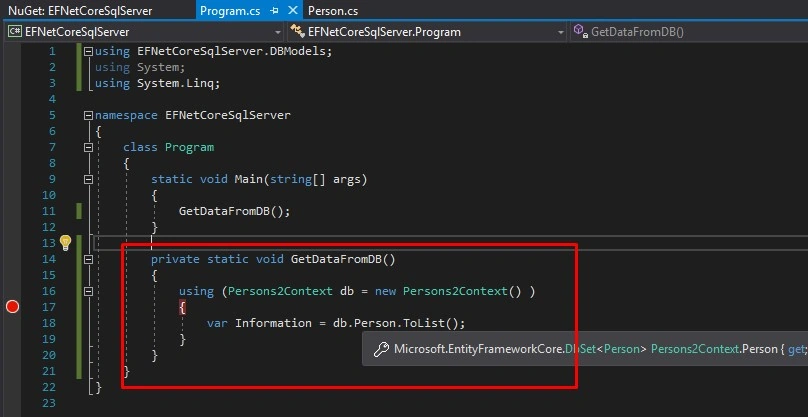Click the wrench icon in the tooltip

pos(381,349)
